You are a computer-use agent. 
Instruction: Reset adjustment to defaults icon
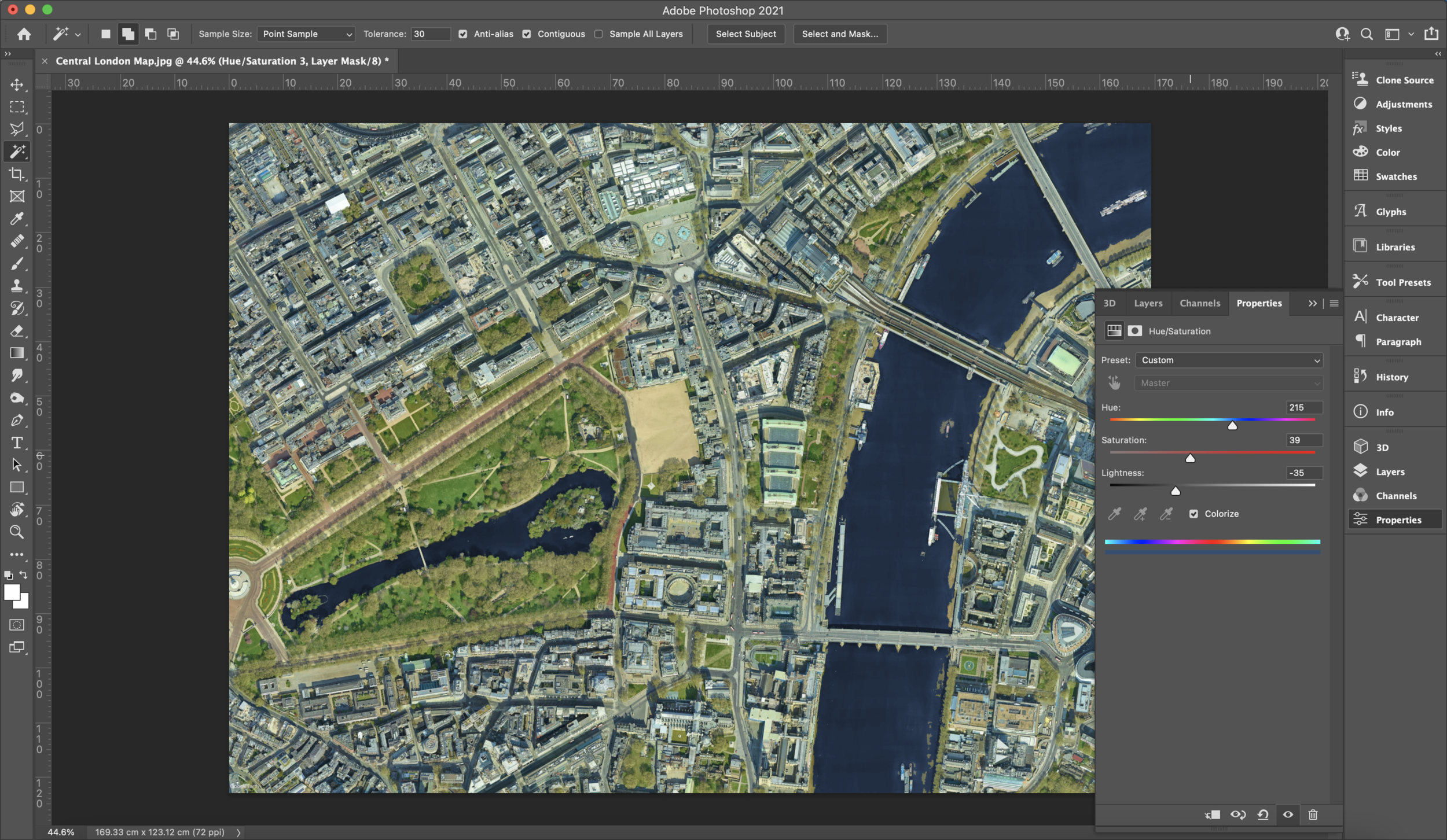tap(1263, 815)
